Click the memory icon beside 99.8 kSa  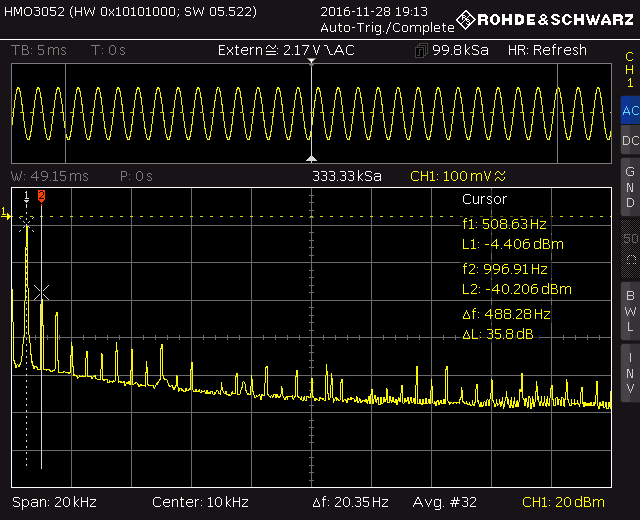[420, 50]
